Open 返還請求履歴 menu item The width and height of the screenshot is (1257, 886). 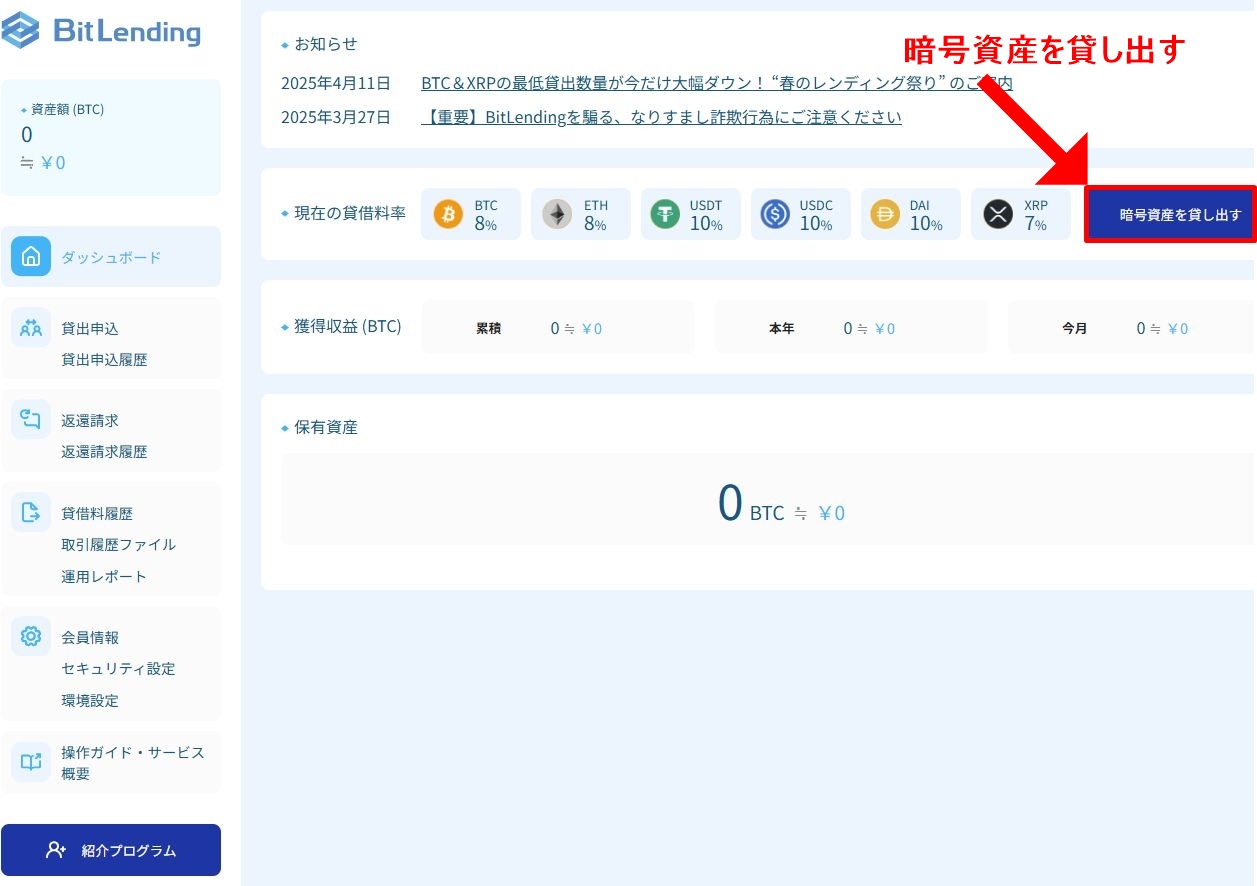click(x=104, y=451)
